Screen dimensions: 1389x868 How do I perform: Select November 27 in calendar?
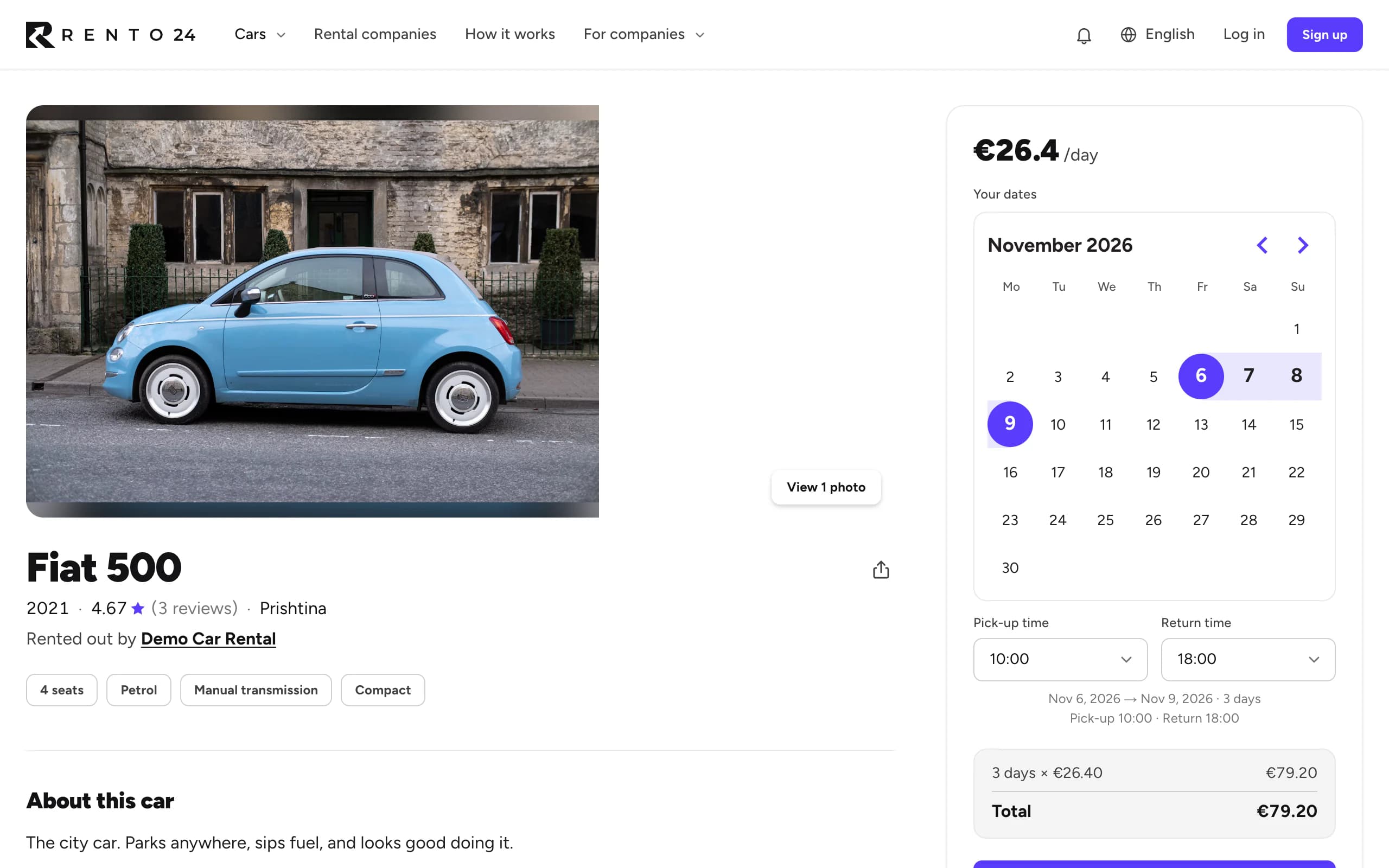pyautogui.click(x=1201, y=520)
